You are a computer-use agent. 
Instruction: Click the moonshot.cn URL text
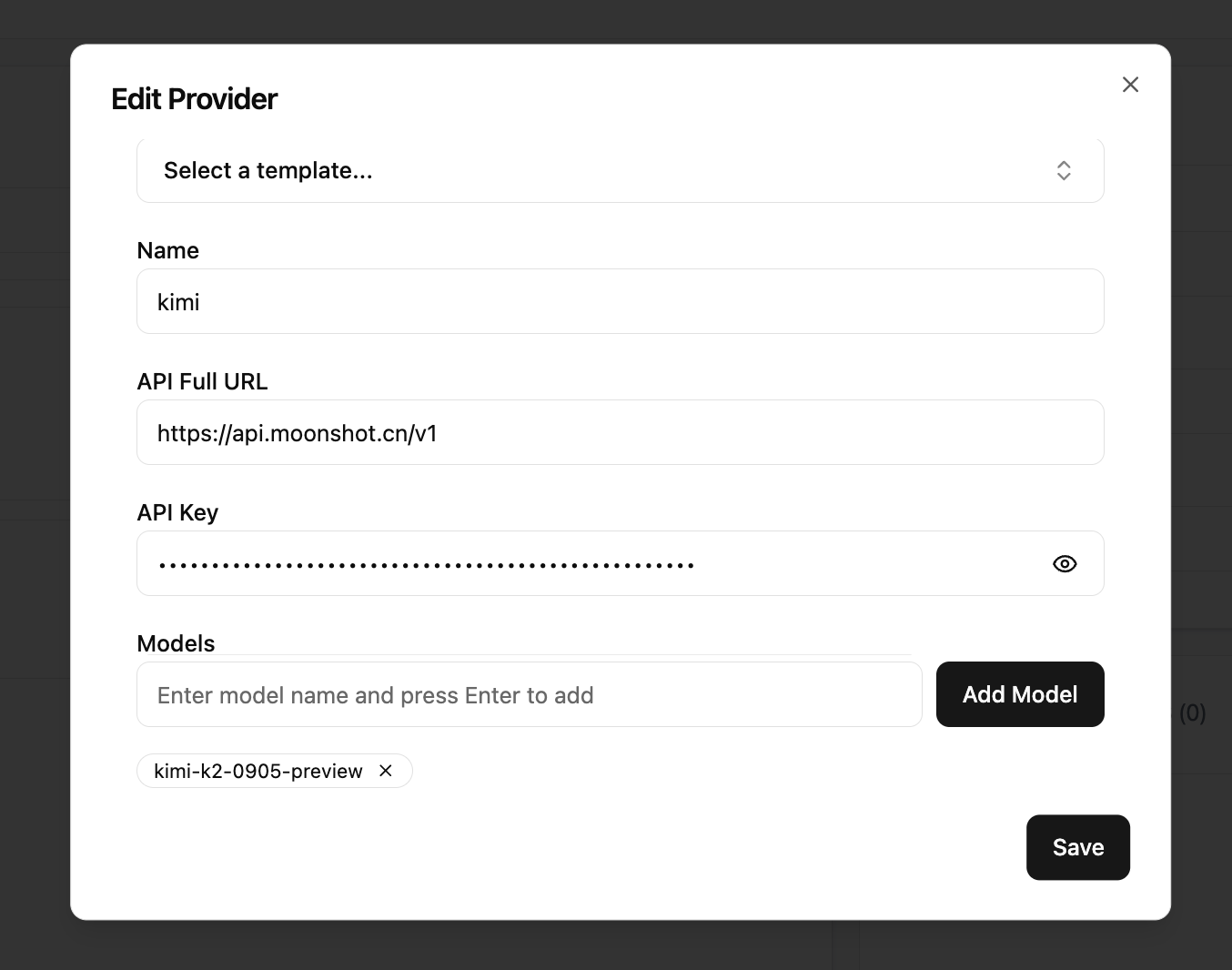tap(297, 434)
